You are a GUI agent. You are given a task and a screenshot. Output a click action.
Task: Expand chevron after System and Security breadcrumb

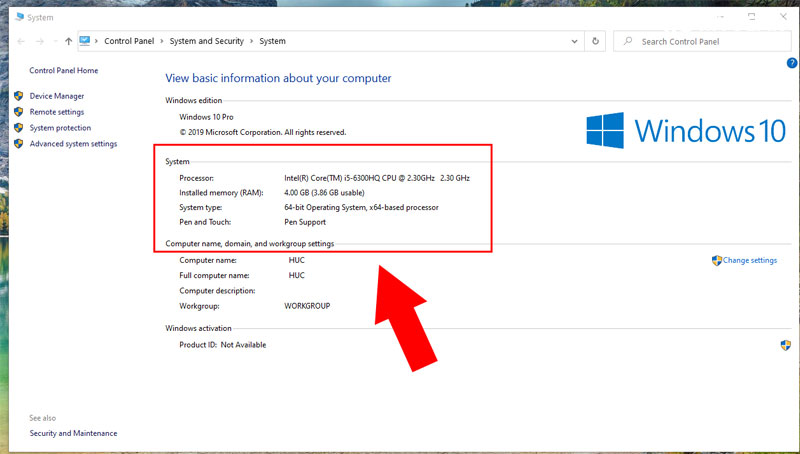click(252, 41)
